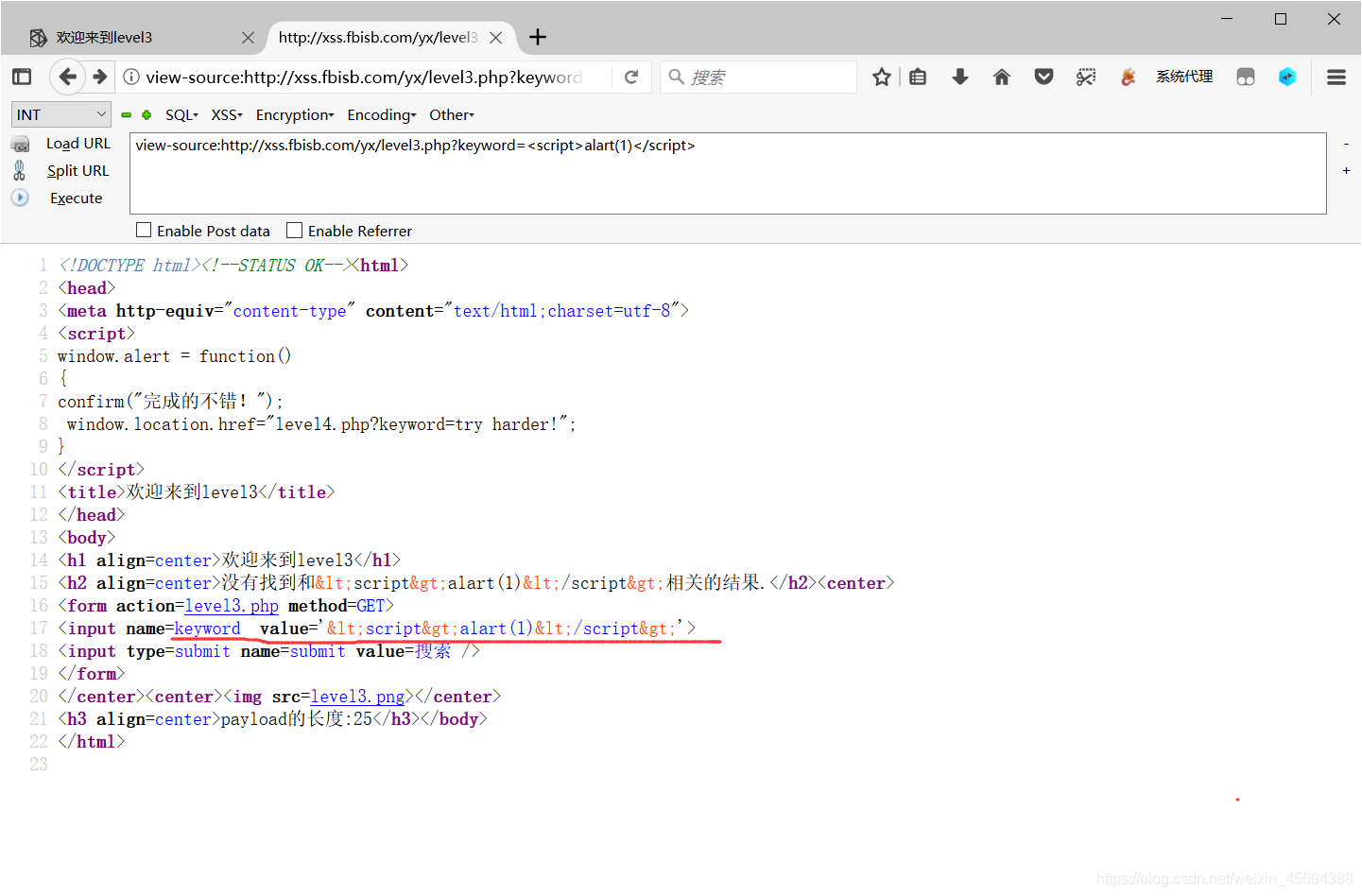
Task: Expand the Encoding menu
Action: pyautogui.click(x=382, y=114)
